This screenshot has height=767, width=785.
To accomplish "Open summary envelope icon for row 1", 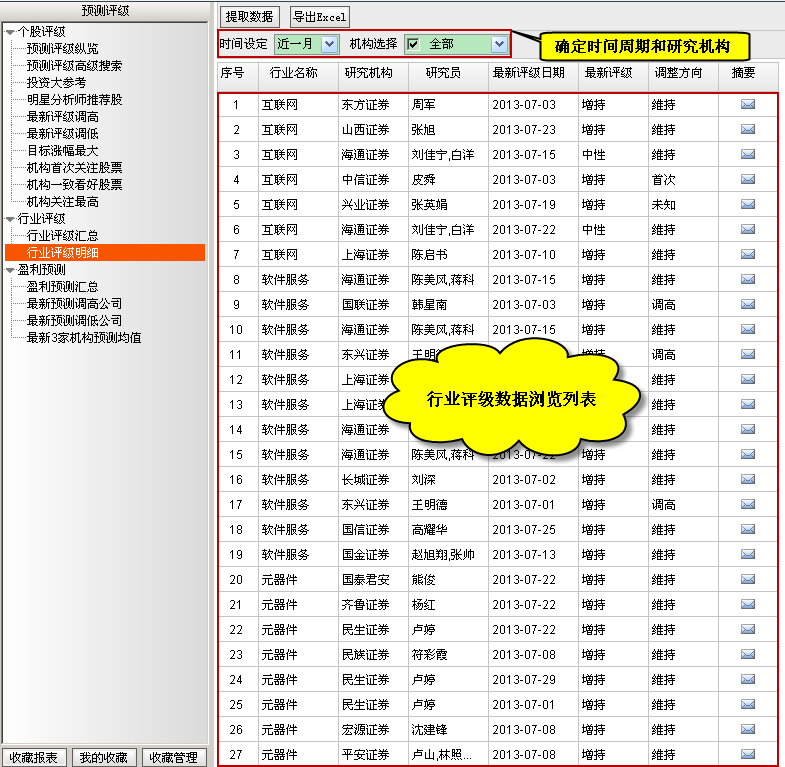I will [x=747, y=104].
